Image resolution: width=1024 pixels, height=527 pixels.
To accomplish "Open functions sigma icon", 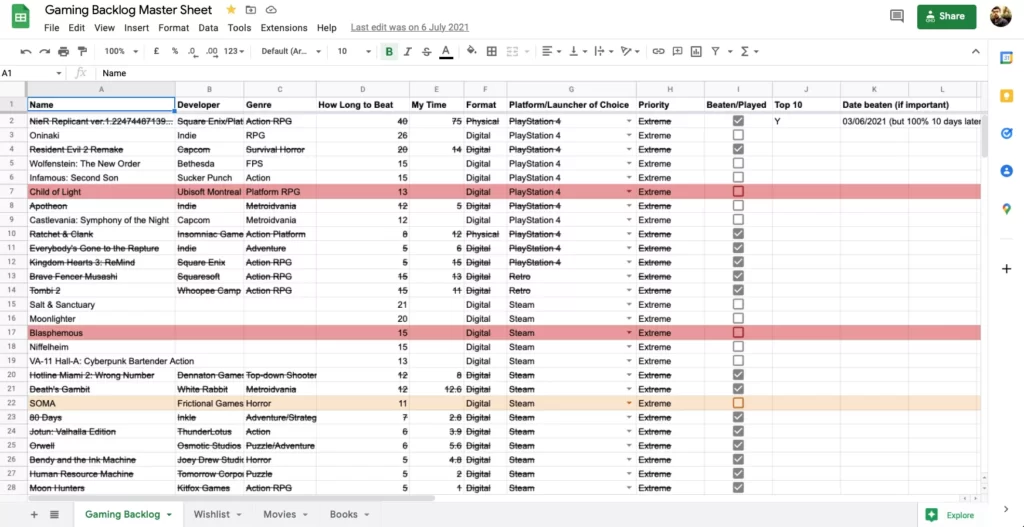I will pyautogui.click(x=744, y=51).
